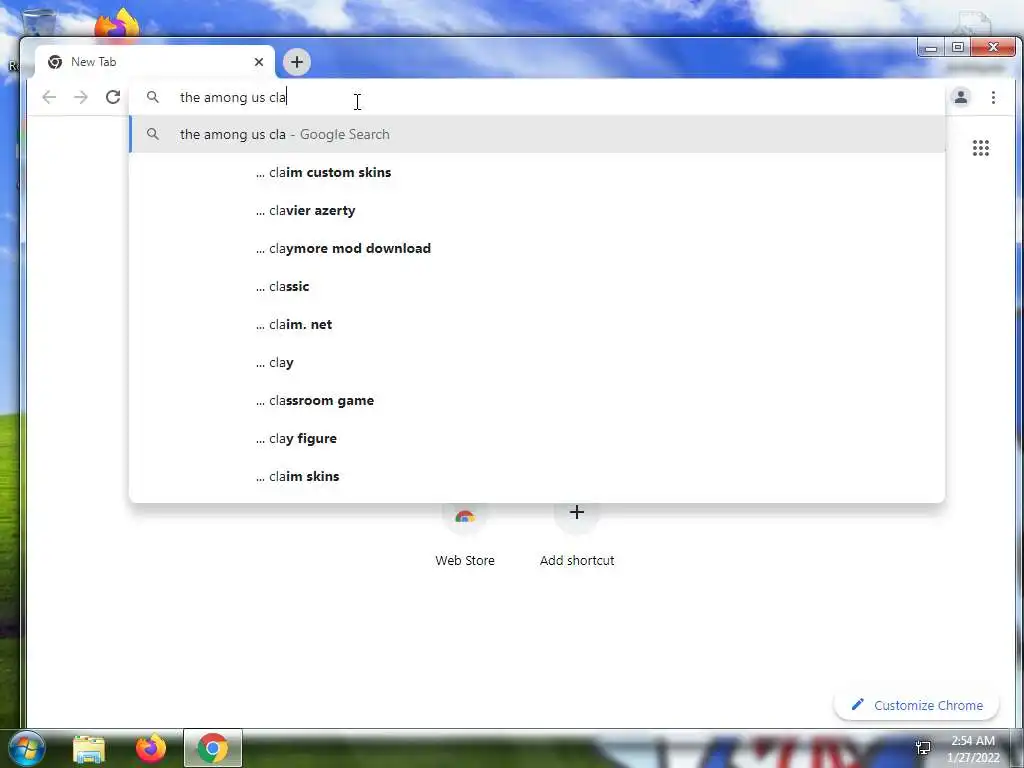Open a new tab with the plus button

pos(296,62)
